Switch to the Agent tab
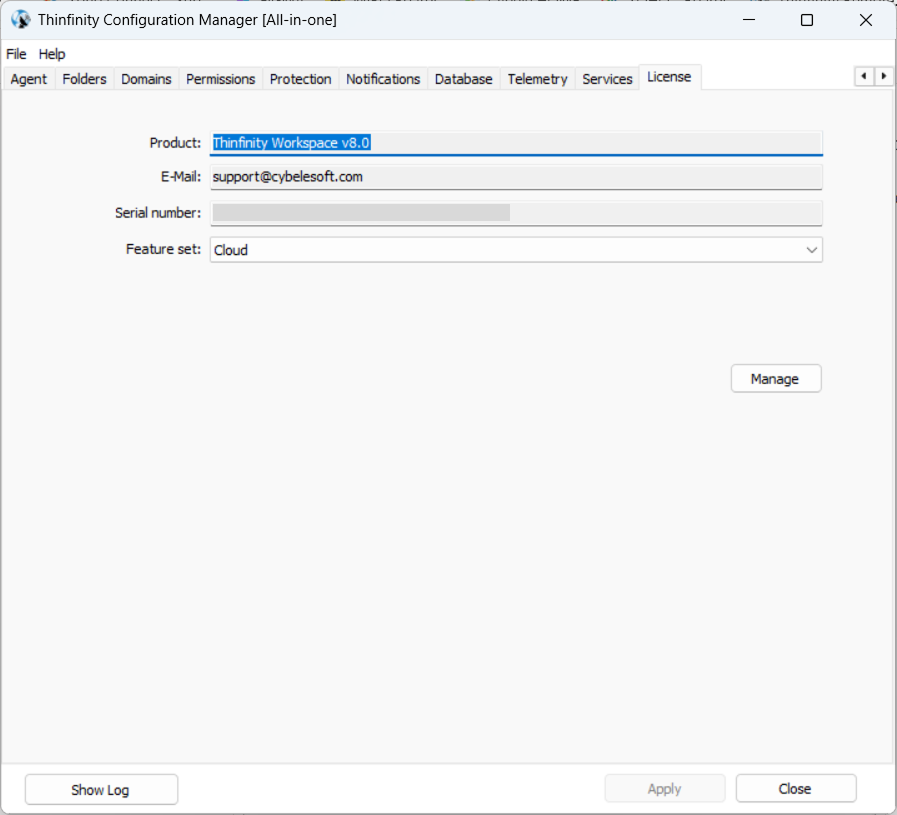This screenshot has width=897, height=815. click(29, 79)
